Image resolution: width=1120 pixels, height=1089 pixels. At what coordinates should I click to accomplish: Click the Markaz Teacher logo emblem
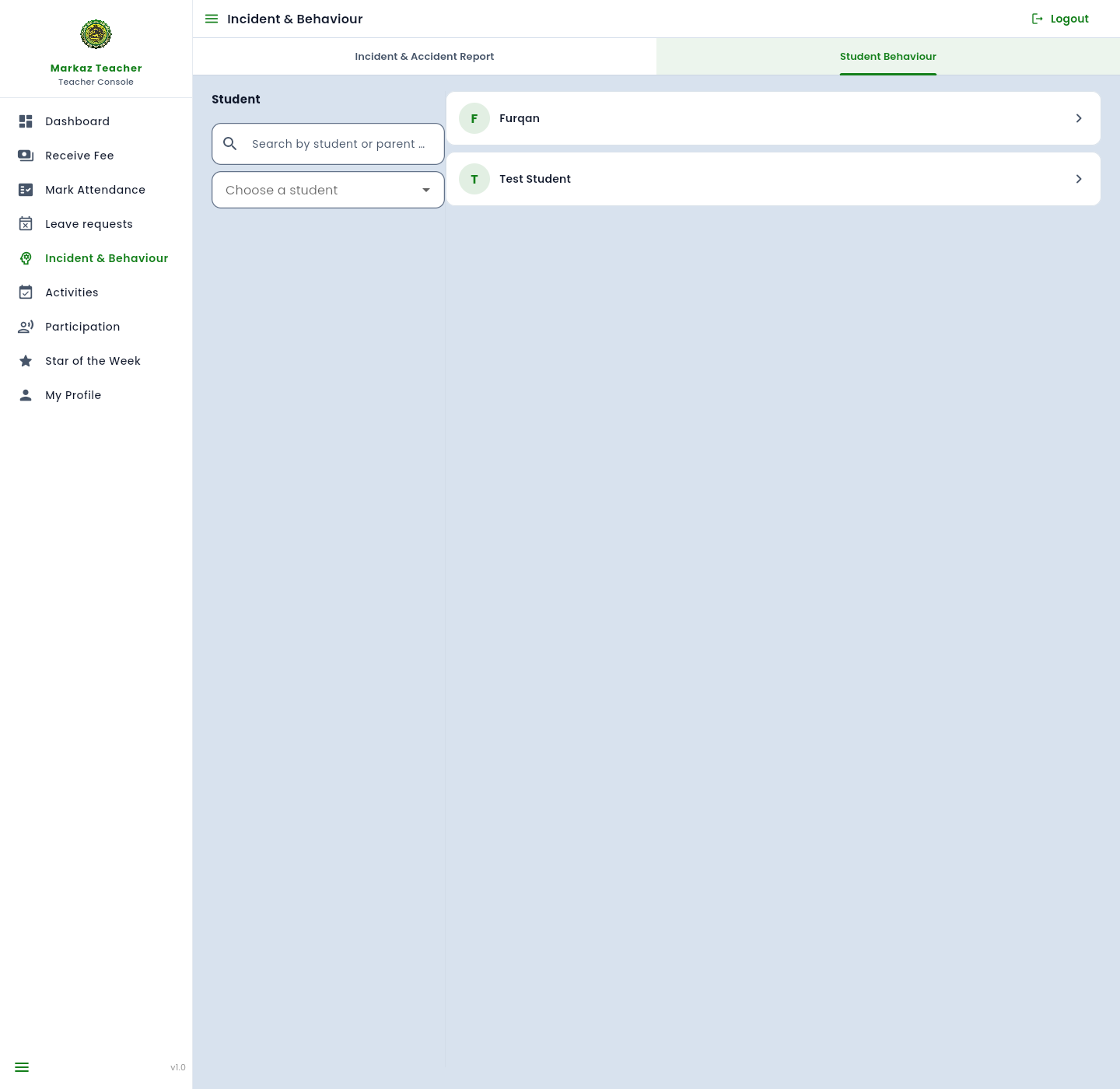(96, 34)
